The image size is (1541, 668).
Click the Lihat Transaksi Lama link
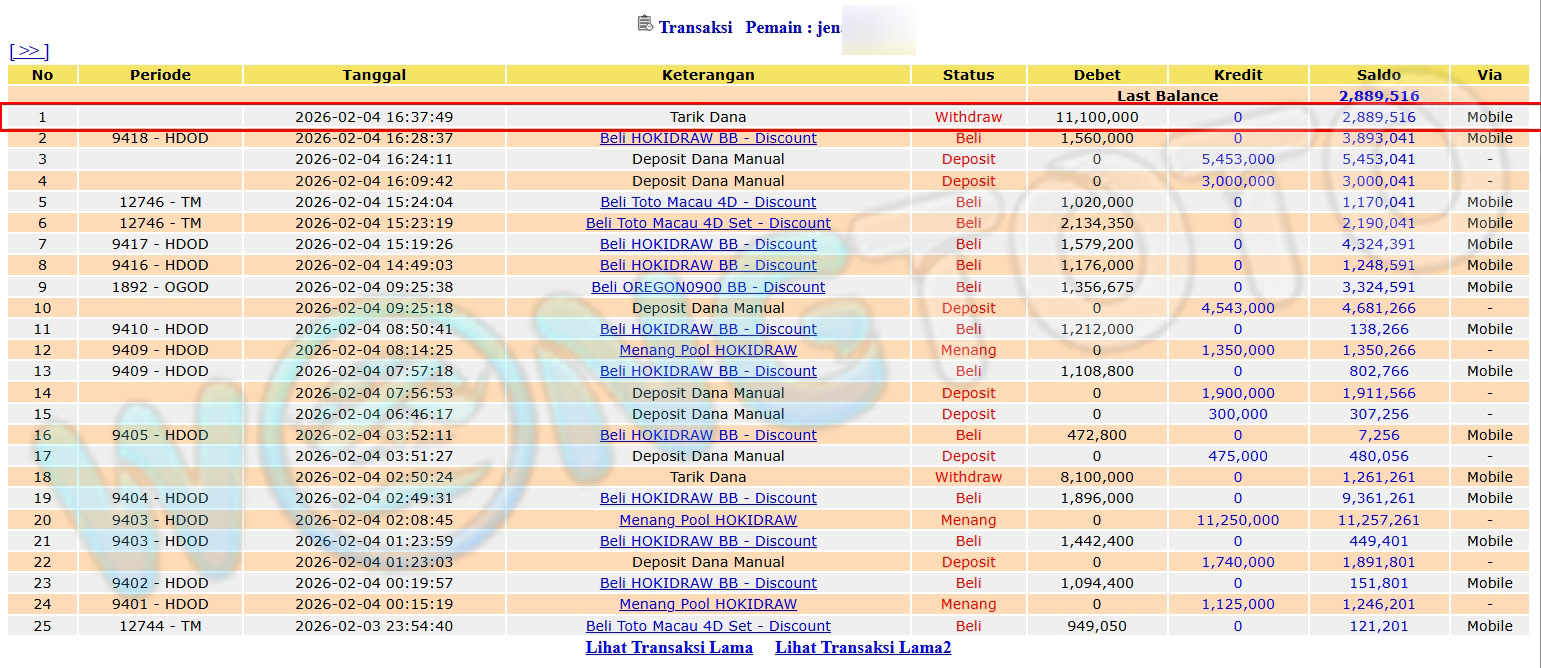(x=669, y=648)
